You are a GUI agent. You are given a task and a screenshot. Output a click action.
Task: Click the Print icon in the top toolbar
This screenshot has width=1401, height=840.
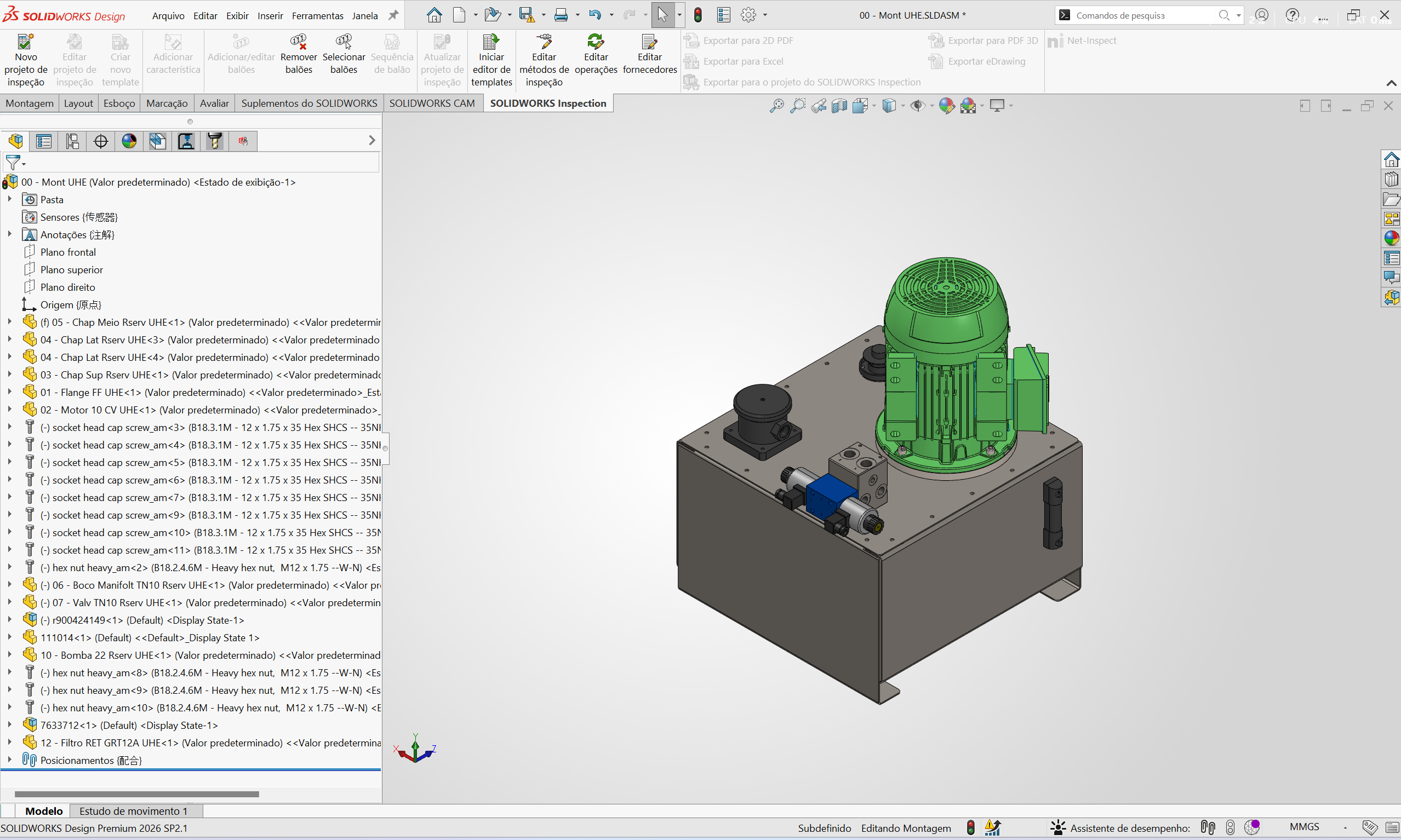click(x=561, y=15)
